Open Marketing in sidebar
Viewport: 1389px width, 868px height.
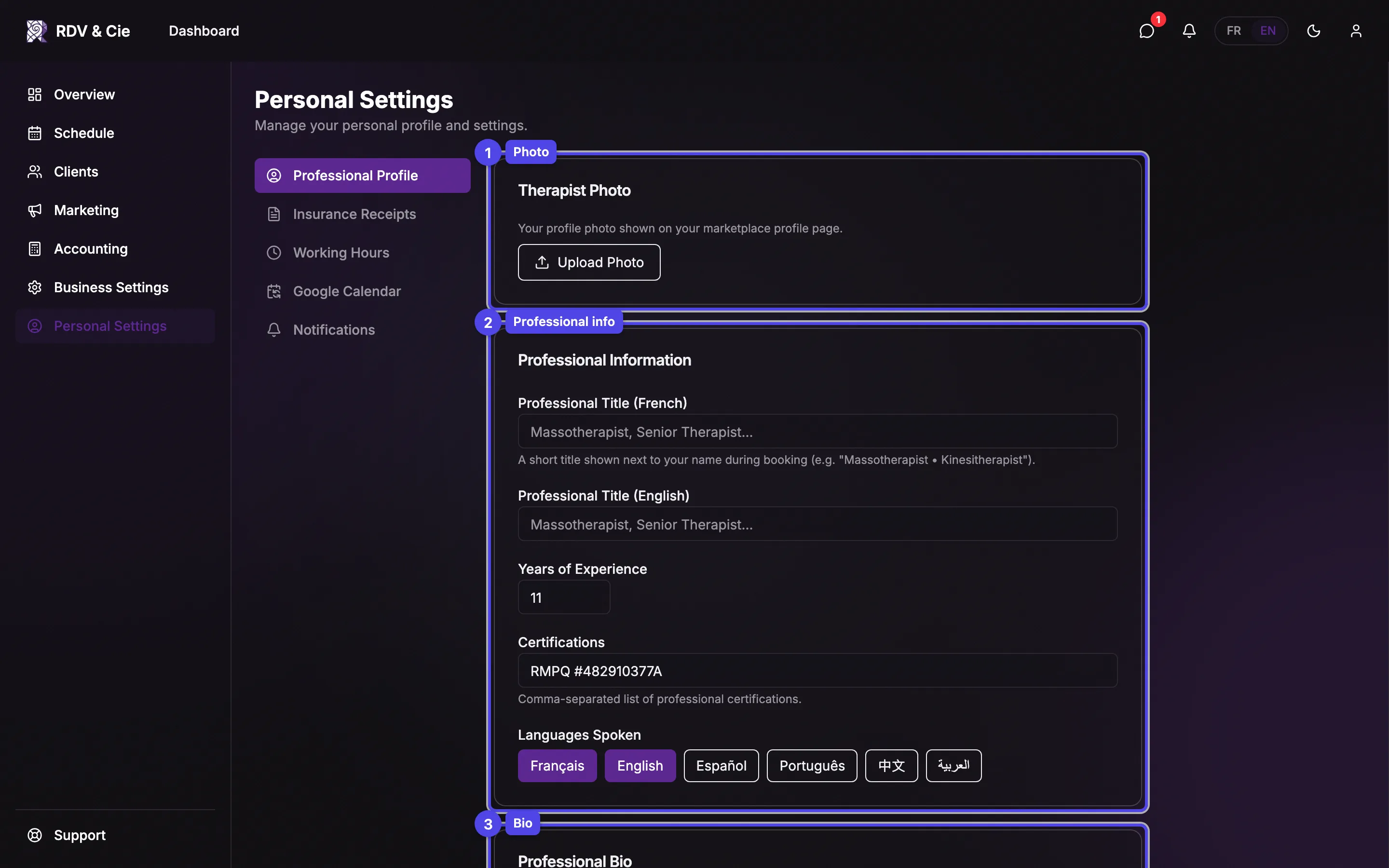pos(115,210)
